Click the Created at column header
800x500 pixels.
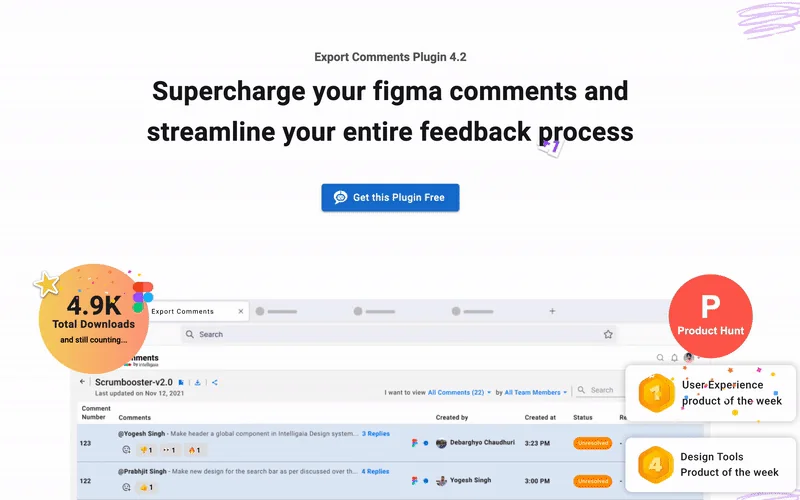(x=540, y=417)
